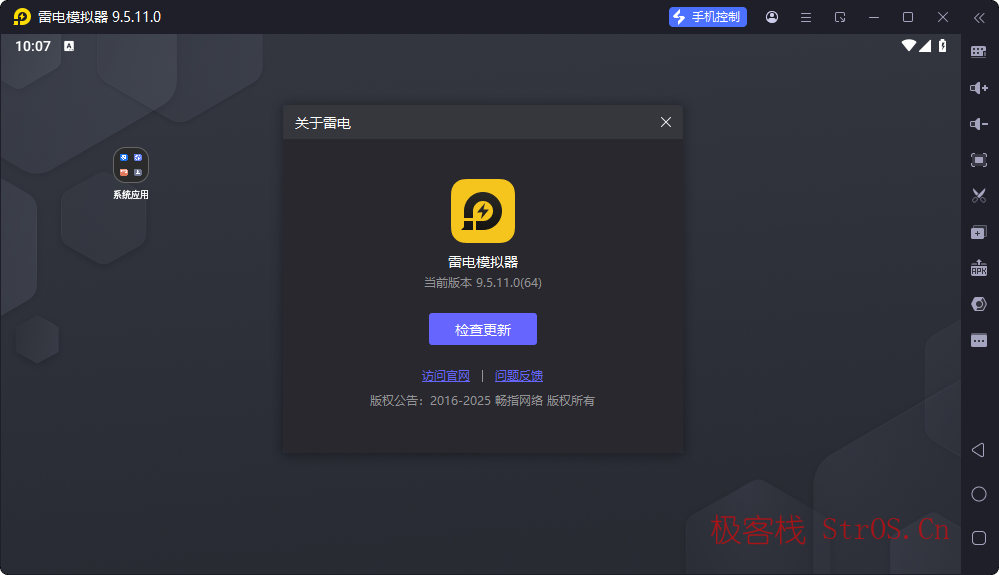Open the multi-instance manager icon
The image size is (999, 575).
(979, 232)
